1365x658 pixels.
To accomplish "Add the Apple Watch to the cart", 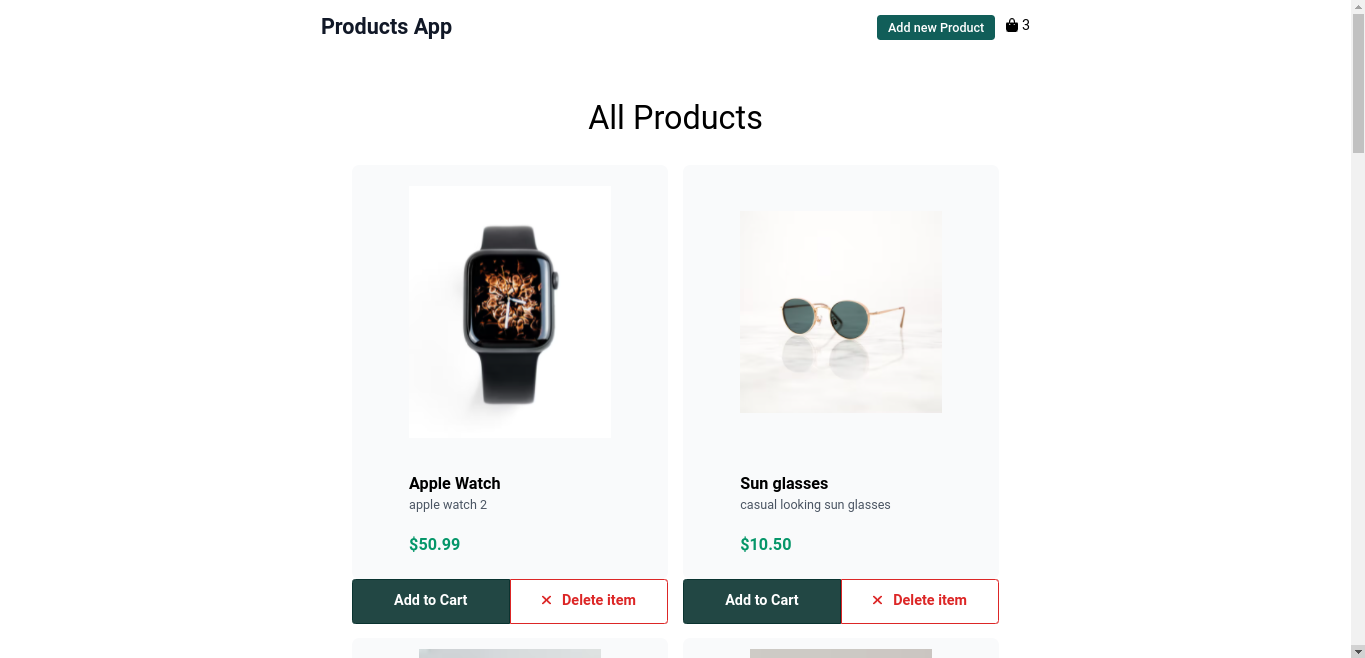I will click(431, 600).
